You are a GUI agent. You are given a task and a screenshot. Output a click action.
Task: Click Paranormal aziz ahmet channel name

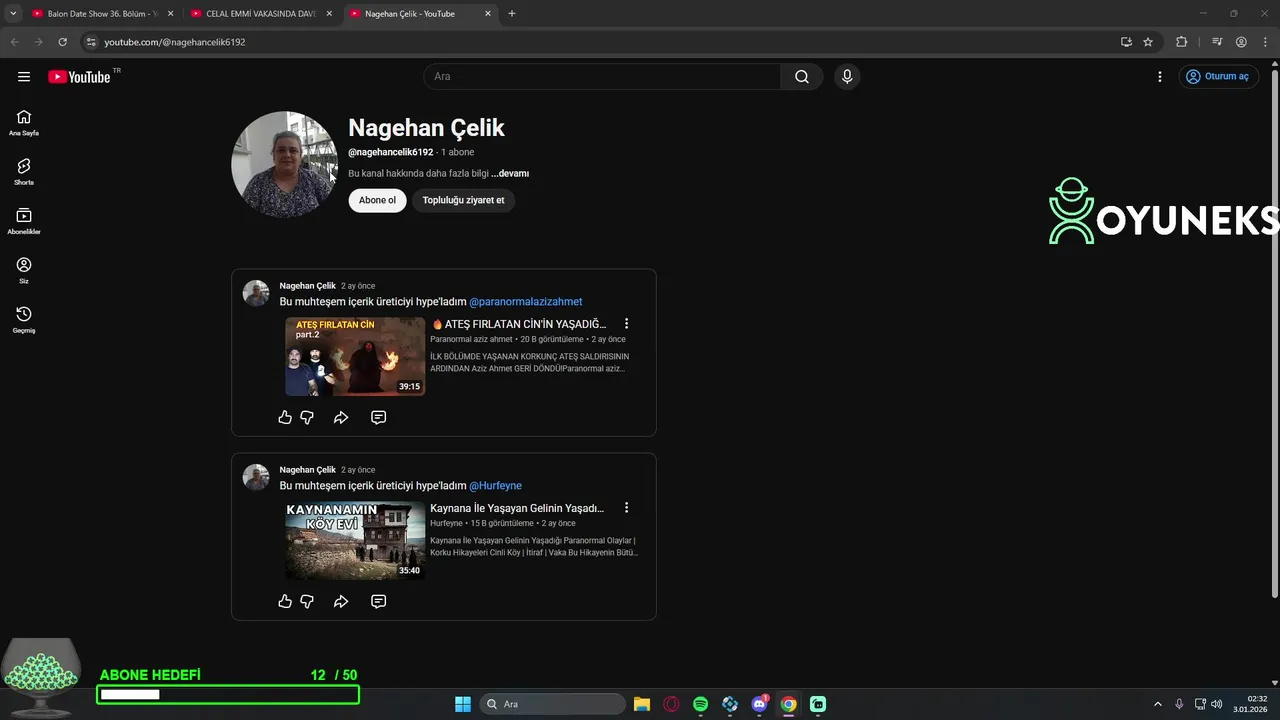tap(471, 339)
